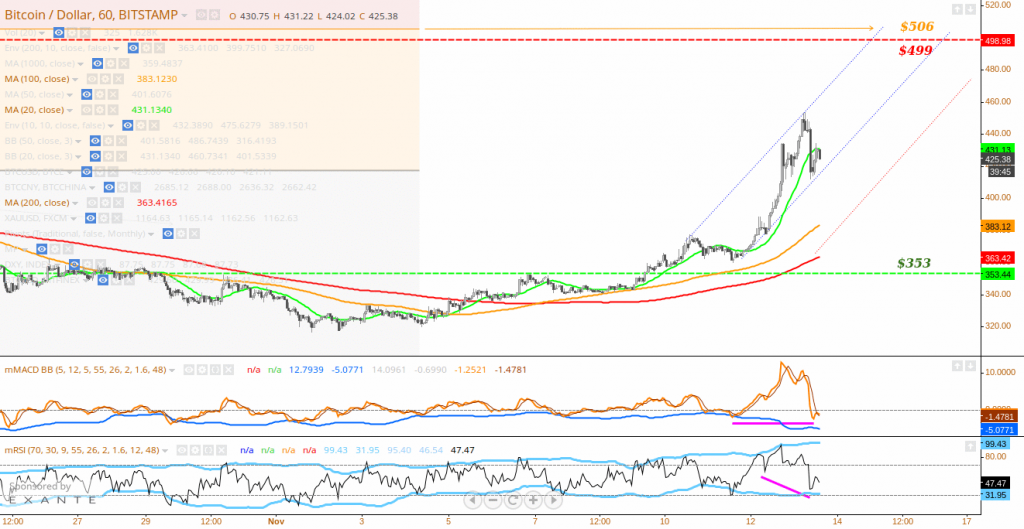Open settings gear for Vol (20) indicator
1024x529 pixels.
[x=72, y=33]
